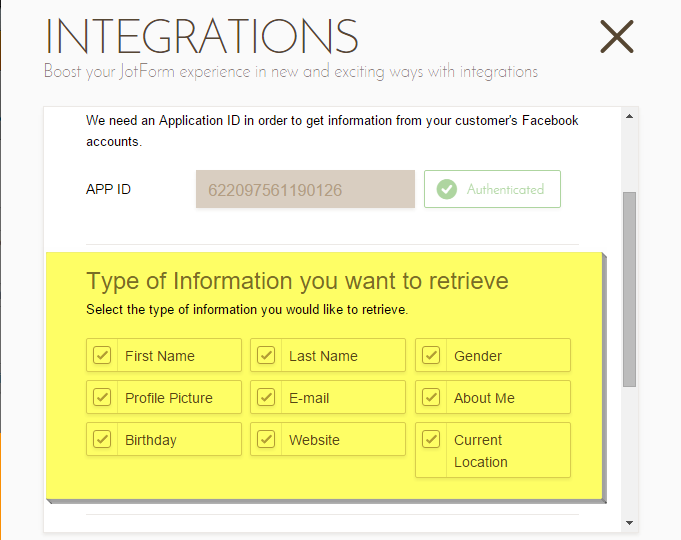Select the Current Location option label
The width and height of the screenshot is (681, 540).
480,451
